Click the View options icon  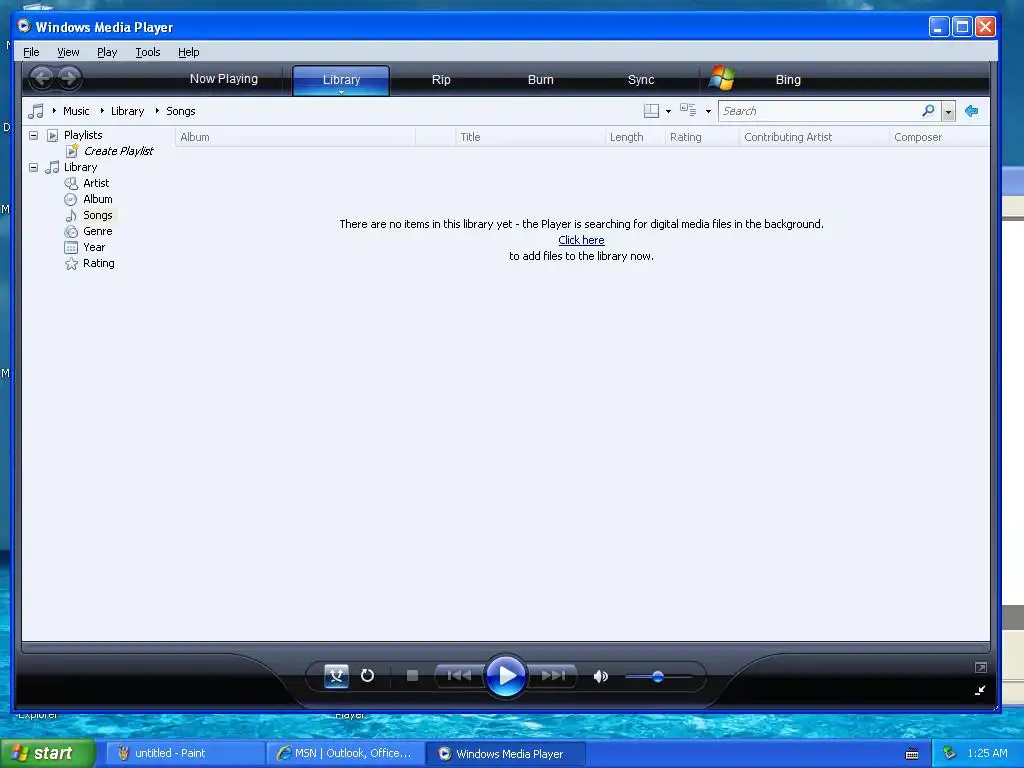tap(688, 110)
